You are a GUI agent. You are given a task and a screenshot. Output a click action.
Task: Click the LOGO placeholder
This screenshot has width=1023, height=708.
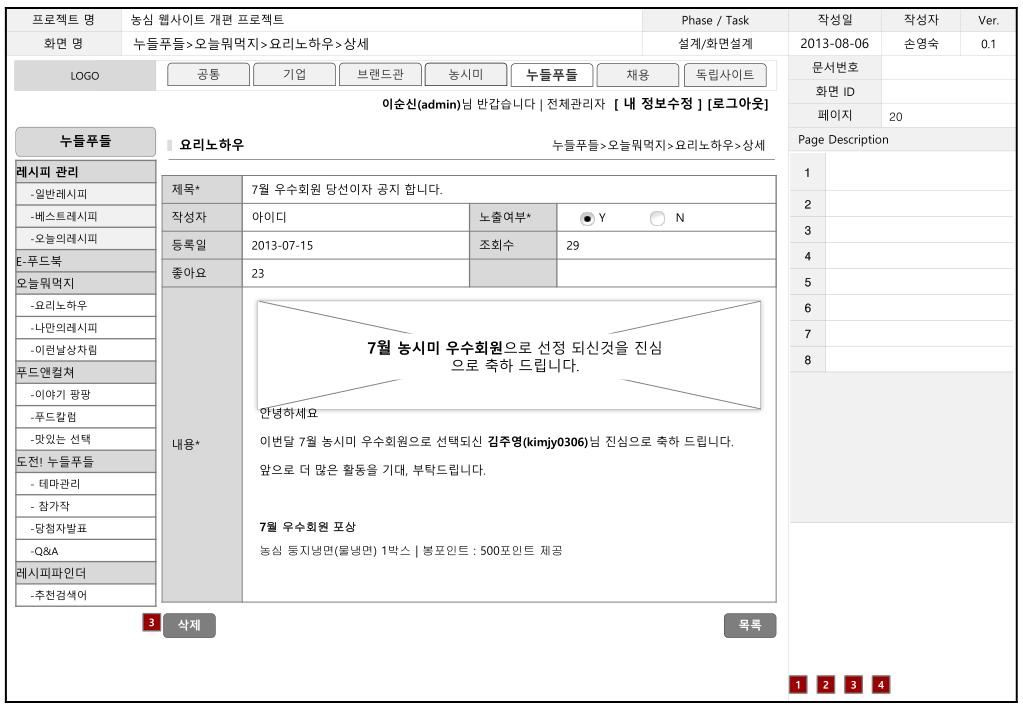click(85, 76)
